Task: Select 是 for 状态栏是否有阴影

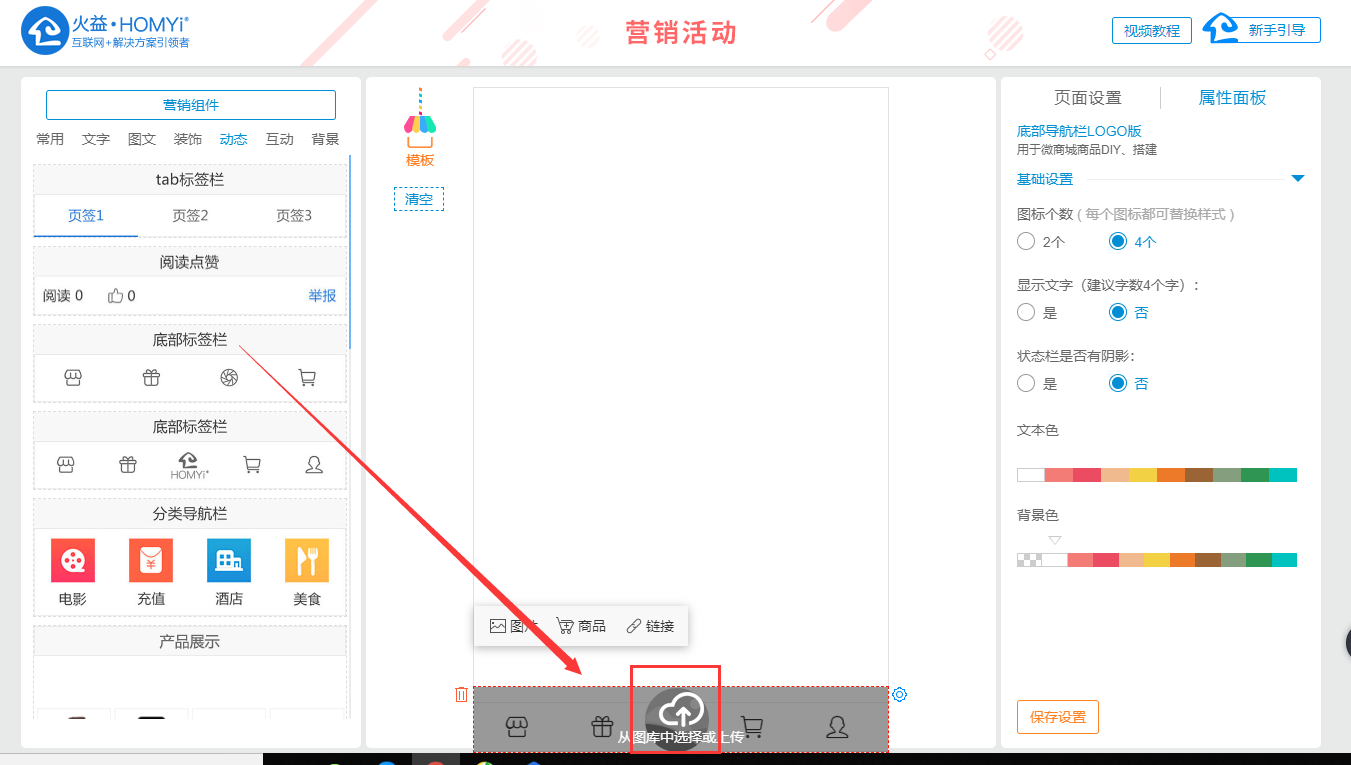Action: point(1026,383)
